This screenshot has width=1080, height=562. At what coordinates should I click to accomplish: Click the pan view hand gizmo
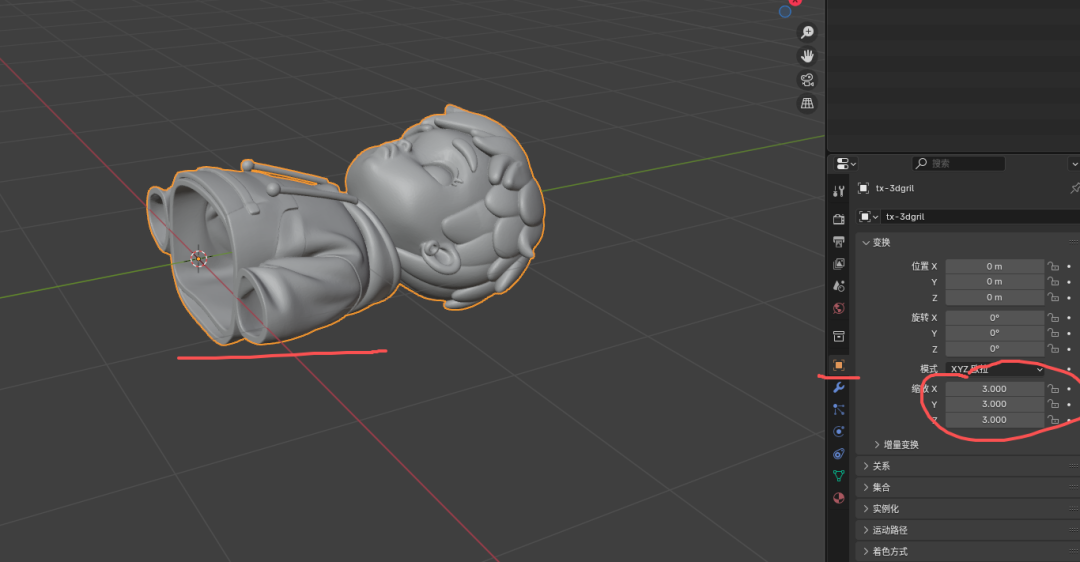pos(807,56)
